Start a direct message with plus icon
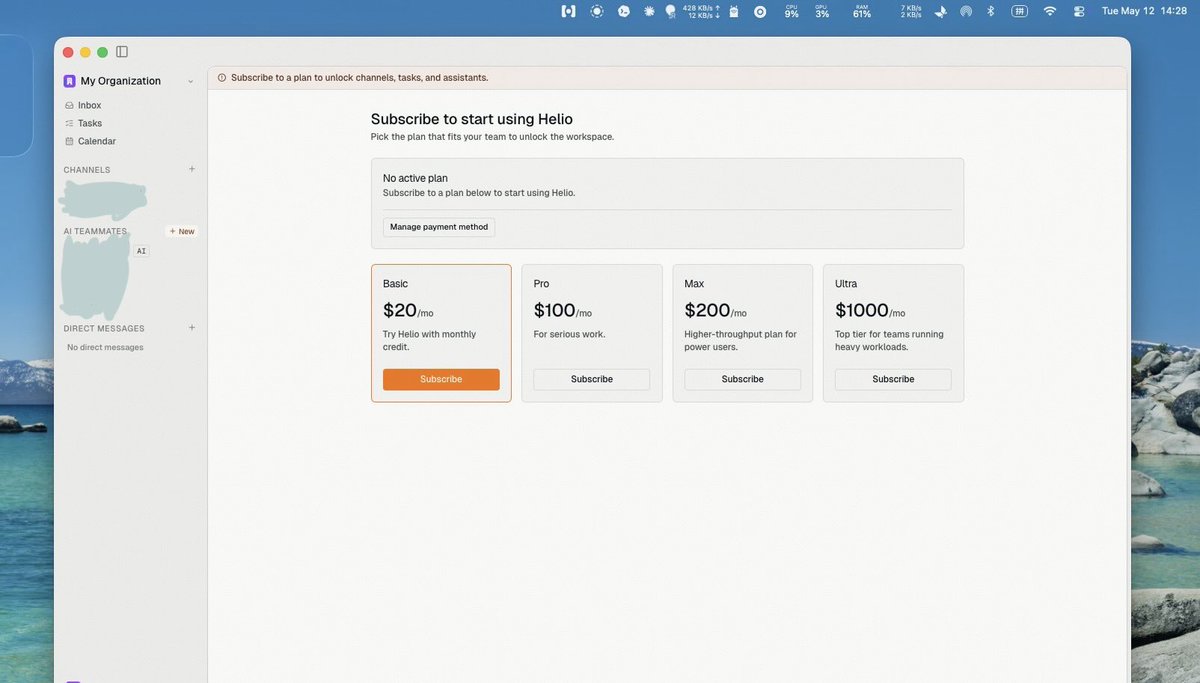1200x683 pixels. (x=192, y=327)
